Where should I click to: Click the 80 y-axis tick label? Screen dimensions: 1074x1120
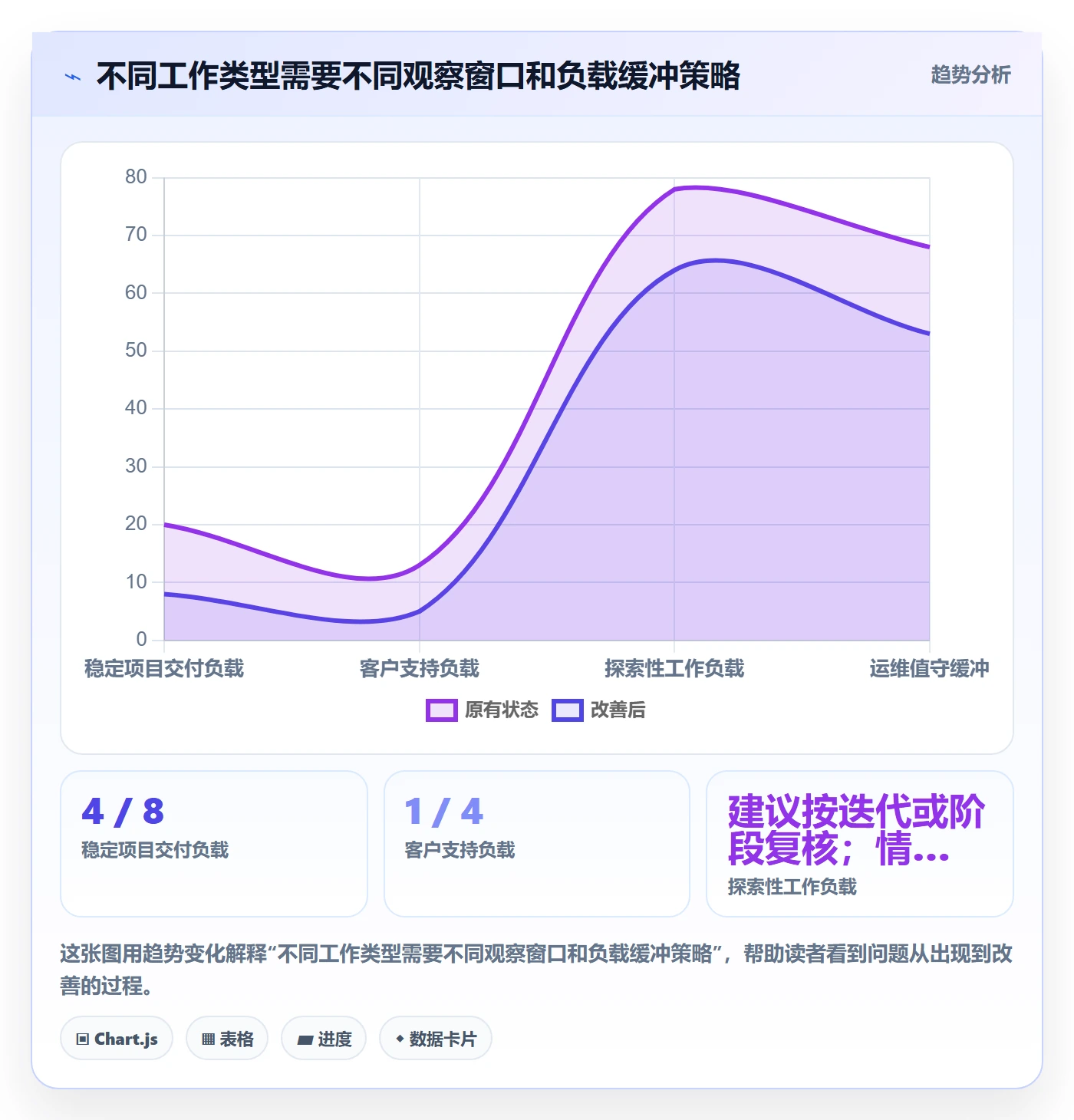[x=136, y=177]
